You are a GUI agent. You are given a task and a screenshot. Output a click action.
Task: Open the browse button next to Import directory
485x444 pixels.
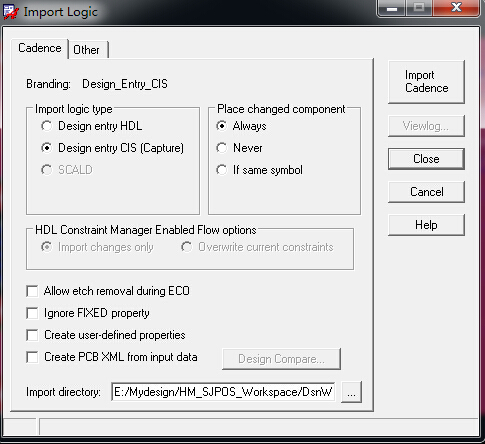pyautogui.click(x=351, y=392)
